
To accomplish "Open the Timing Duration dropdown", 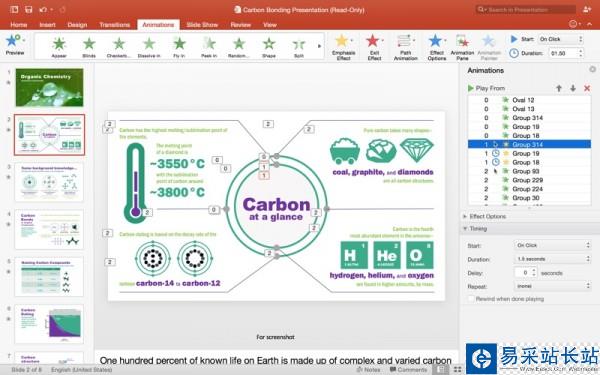I will click(x=553, y=259).
